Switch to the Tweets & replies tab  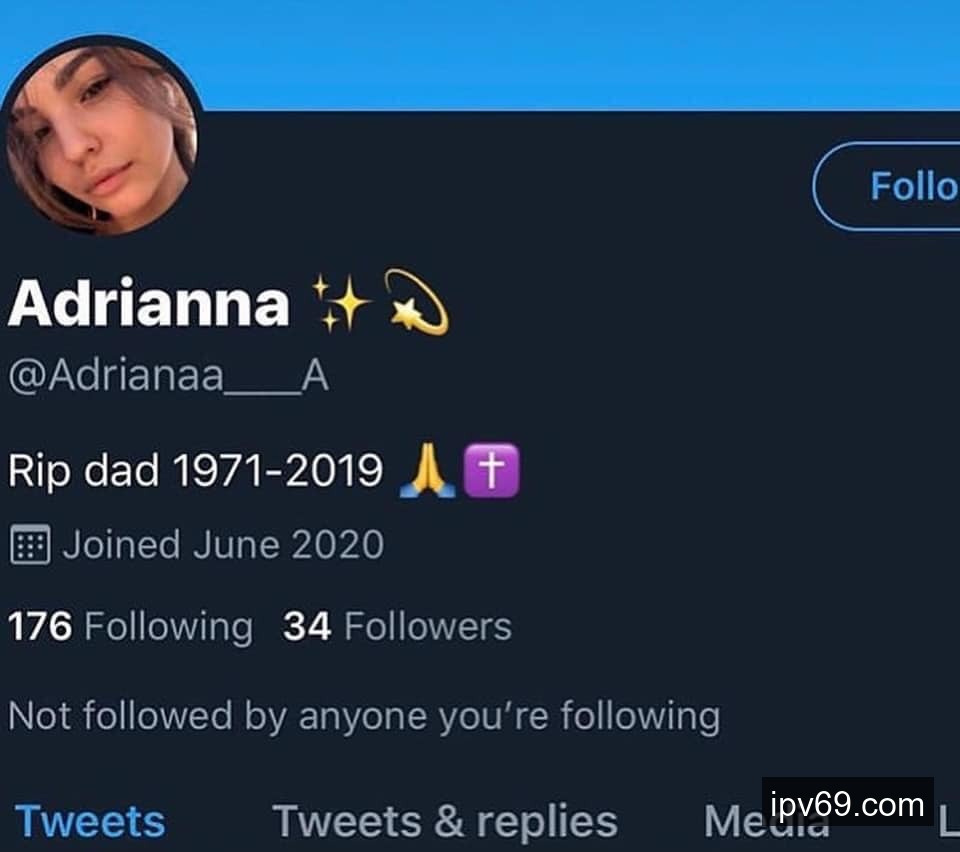(x=445, y=821)
